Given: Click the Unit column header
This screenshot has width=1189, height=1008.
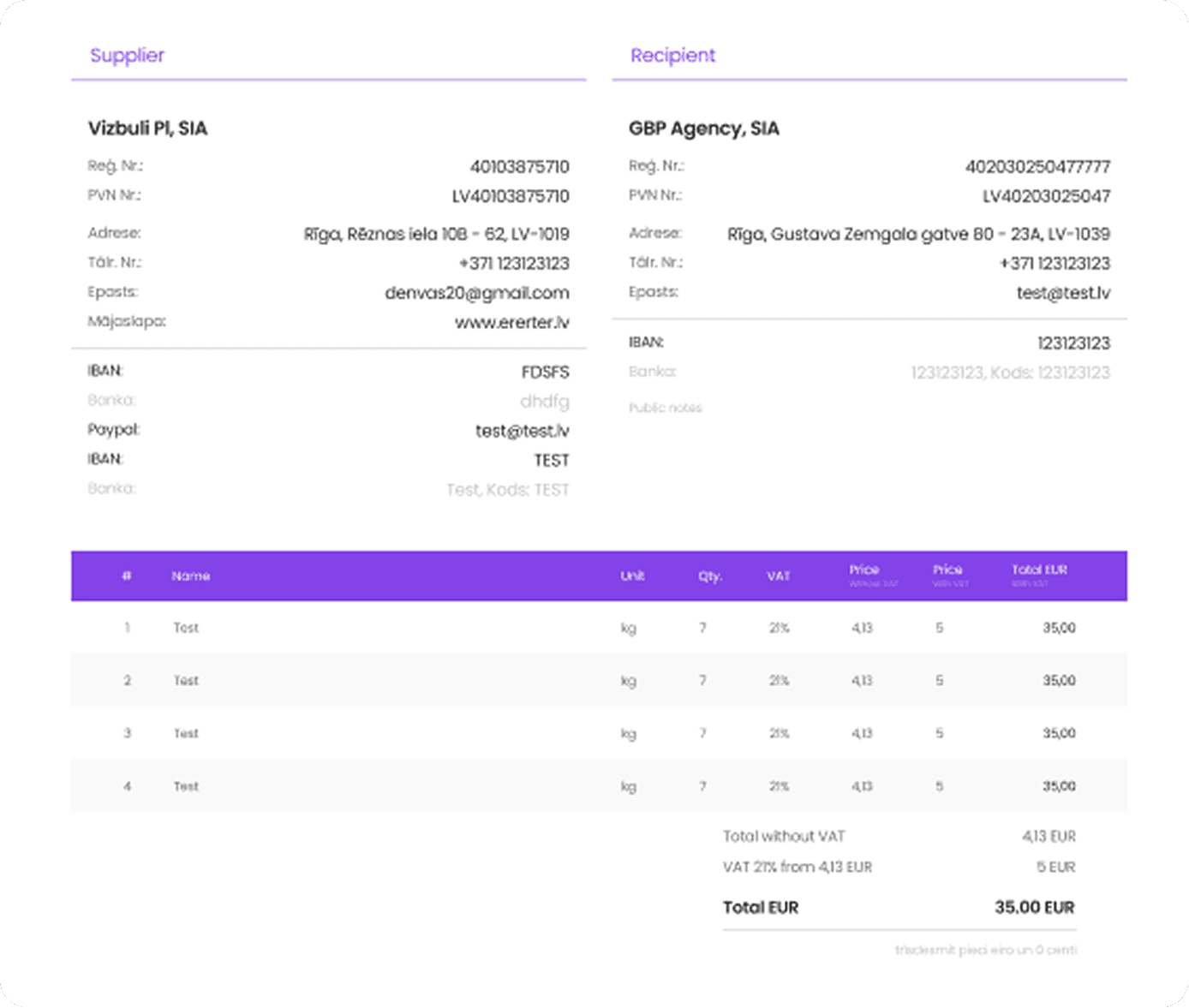Looking at the screenshot, I should pos(632,576).
